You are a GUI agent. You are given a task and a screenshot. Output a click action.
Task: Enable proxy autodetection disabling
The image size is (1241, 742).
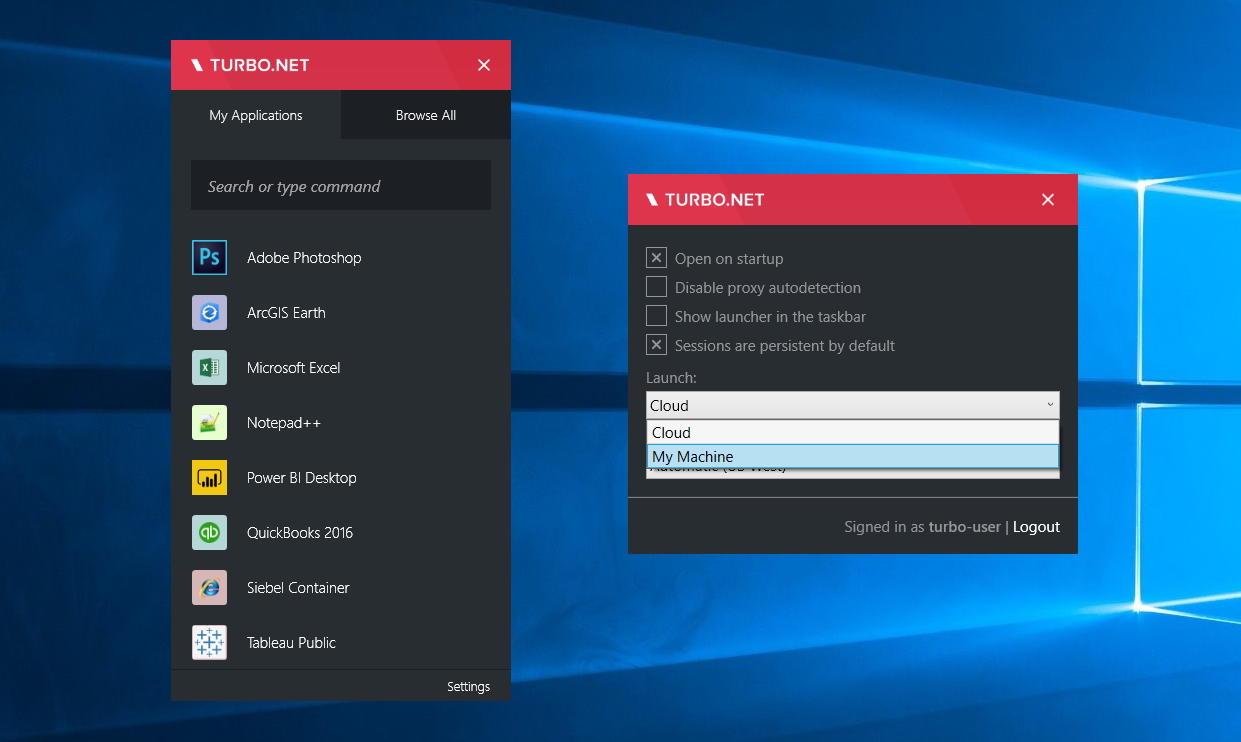[656, 287]
